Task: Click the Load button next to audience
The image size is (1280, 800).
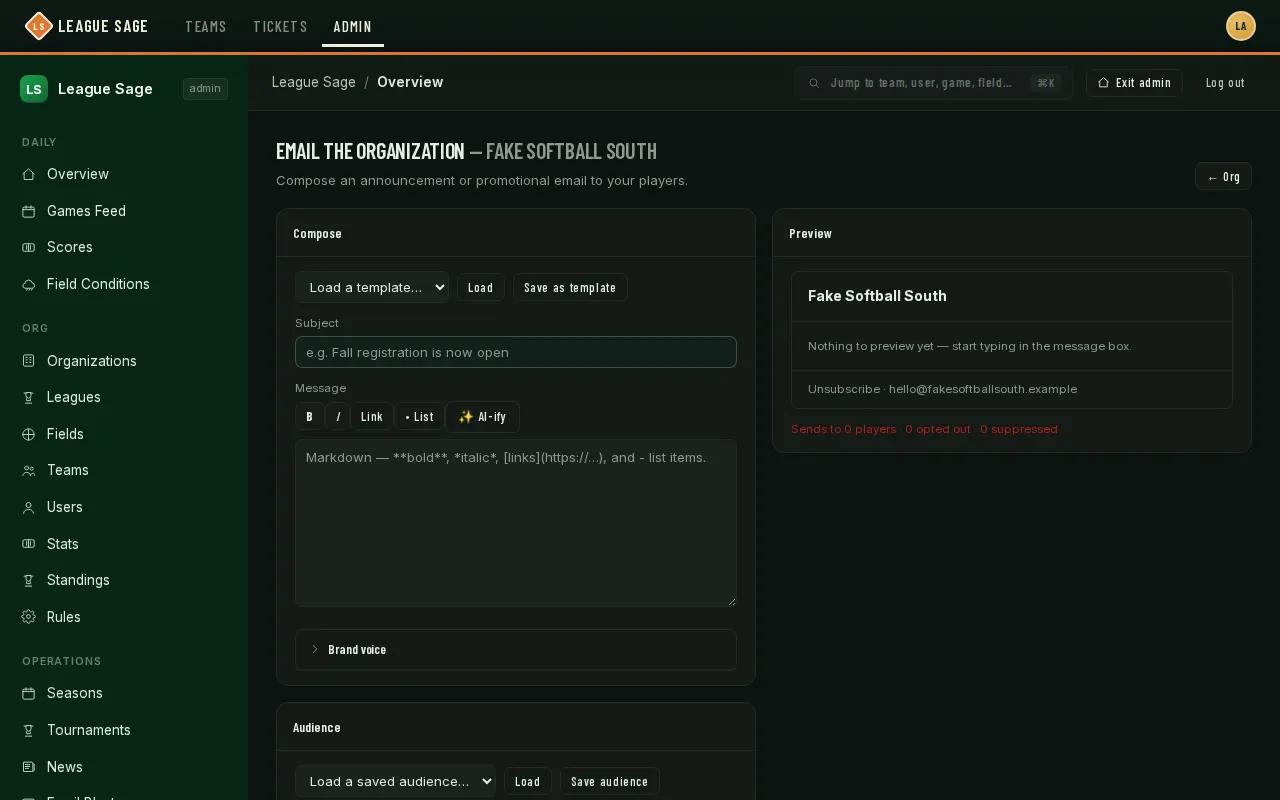Action: click(528, 781)
